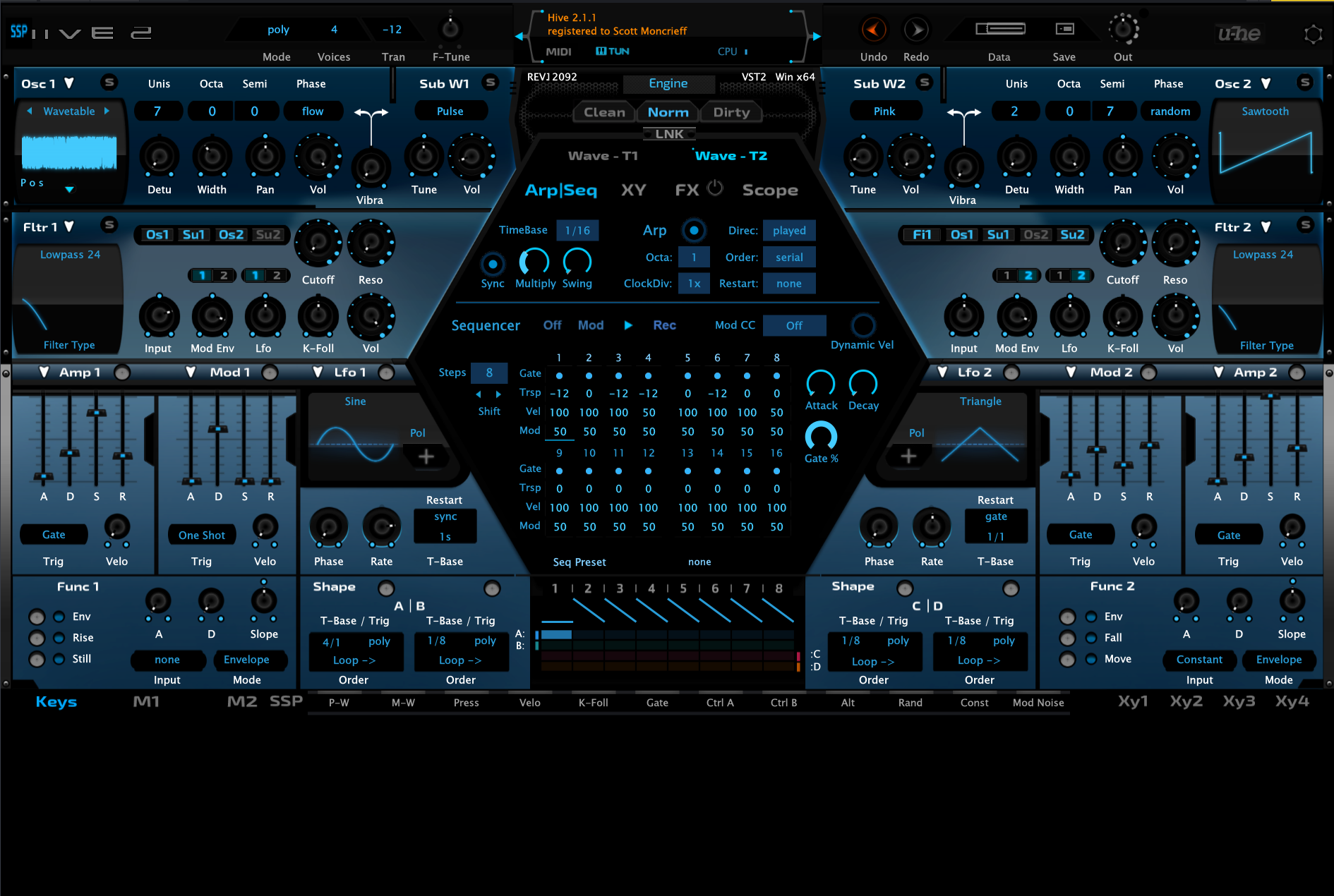Solo Sub W2 with its S button
The image size is (1334, 896).
tap(924, 83)
